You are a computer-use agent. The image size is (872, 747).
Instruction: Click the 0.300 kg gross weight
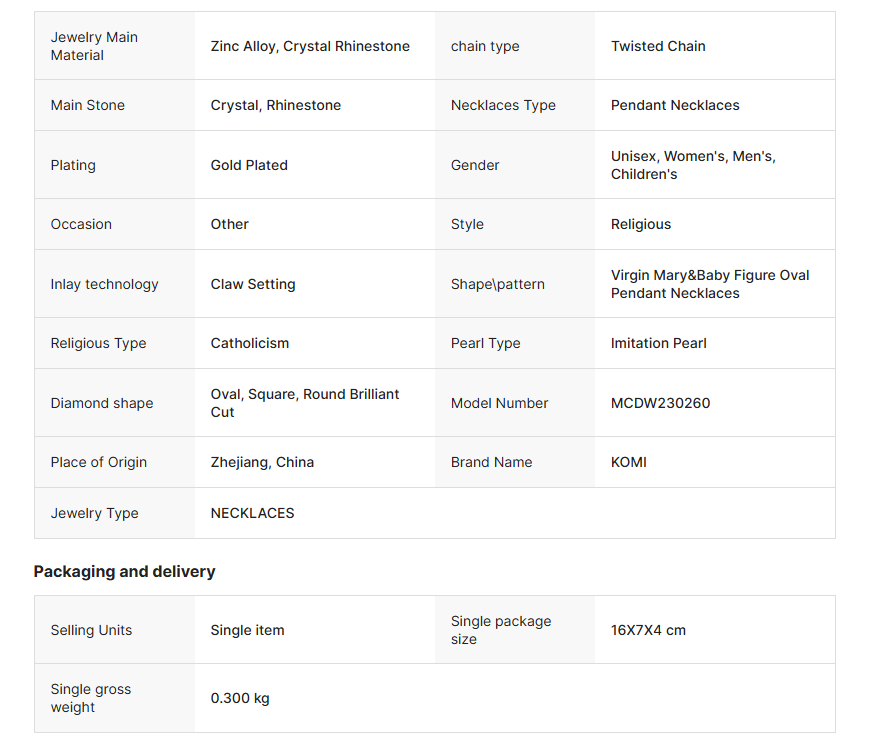[240, 698]
